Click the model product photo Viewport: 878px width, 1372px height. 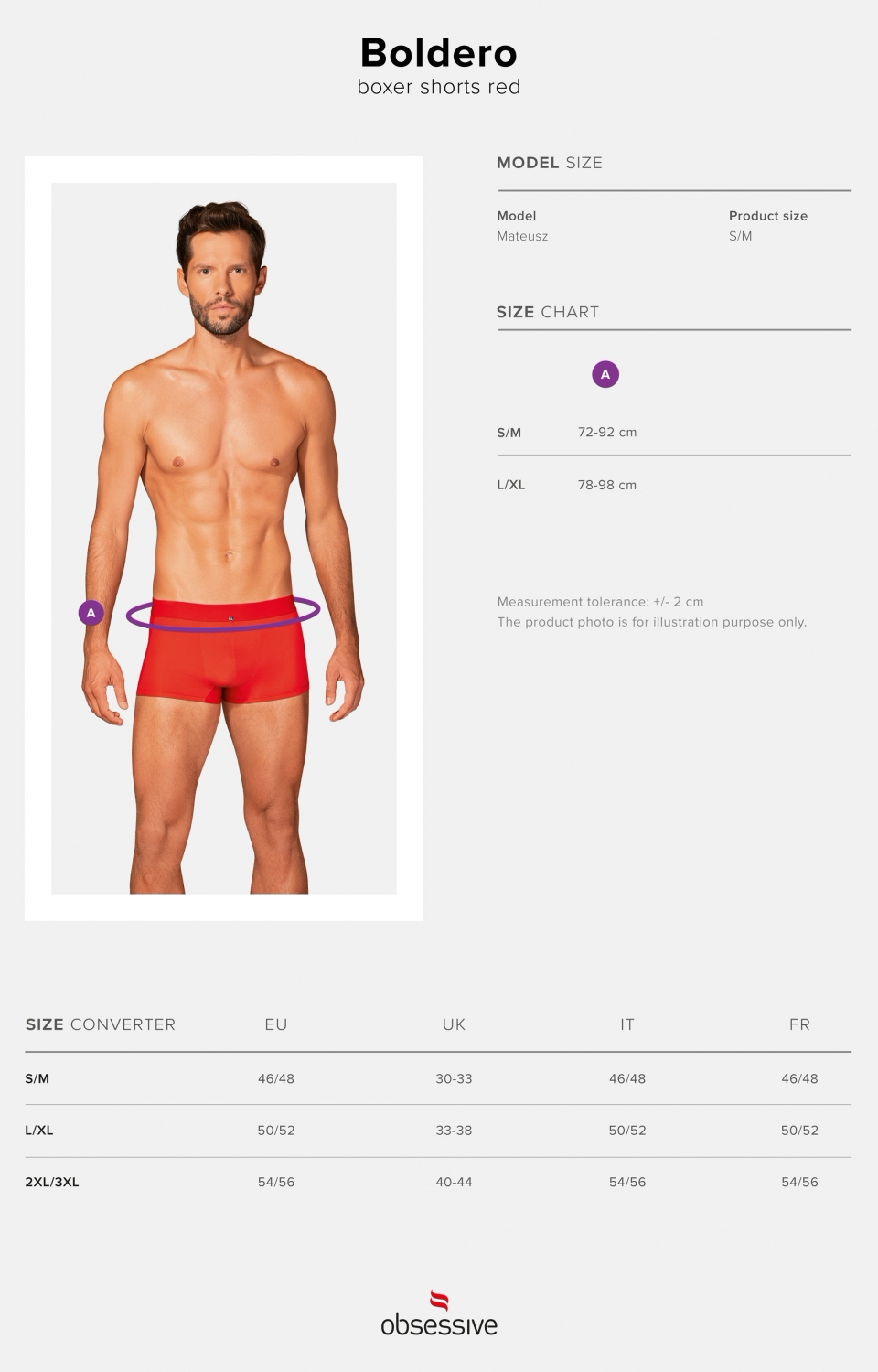click(224, 539)
